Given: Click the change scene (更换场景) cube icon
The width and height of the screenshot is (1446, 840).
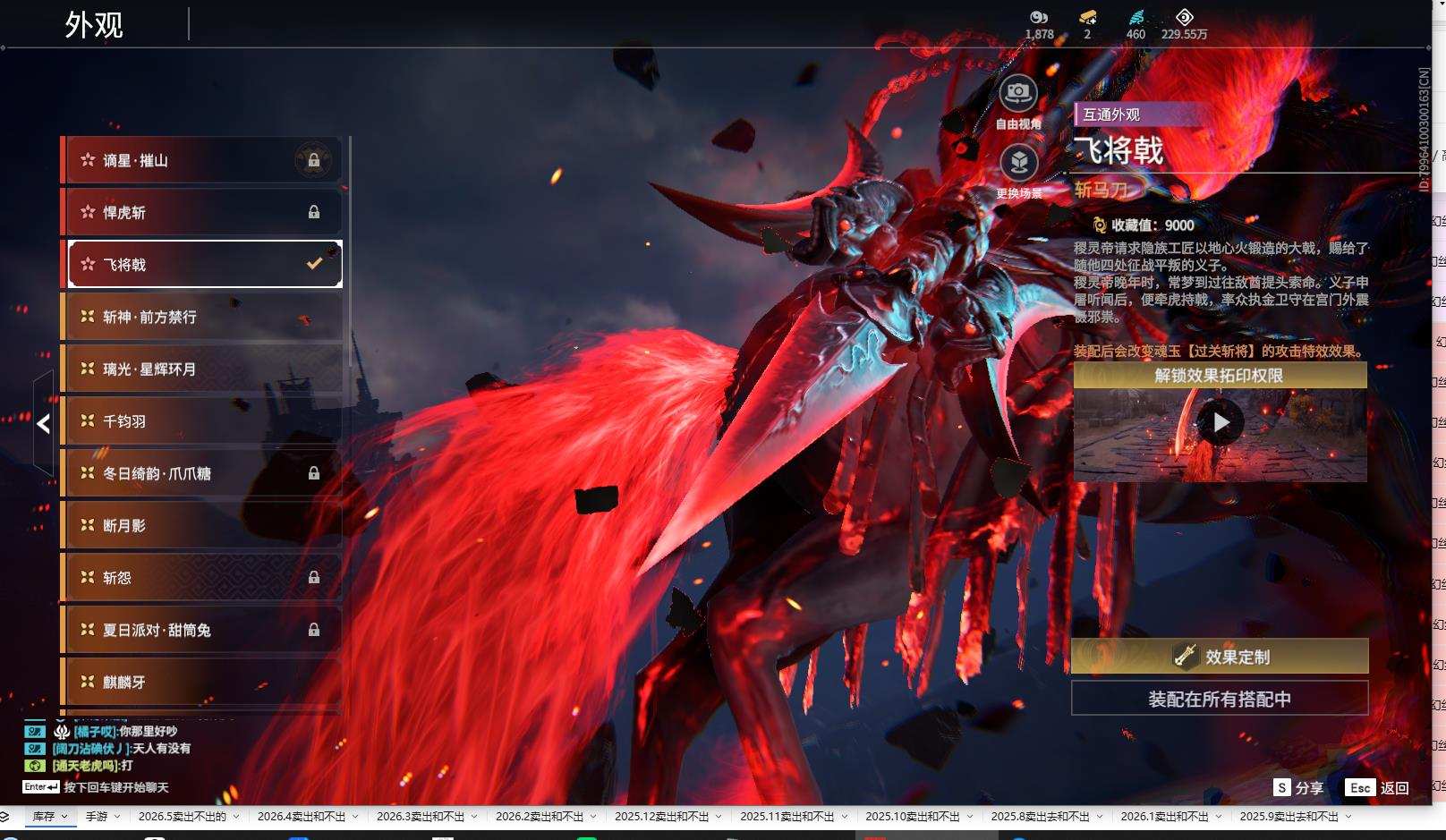Looking at the screenshot, I should click(x=1018, y=162).
